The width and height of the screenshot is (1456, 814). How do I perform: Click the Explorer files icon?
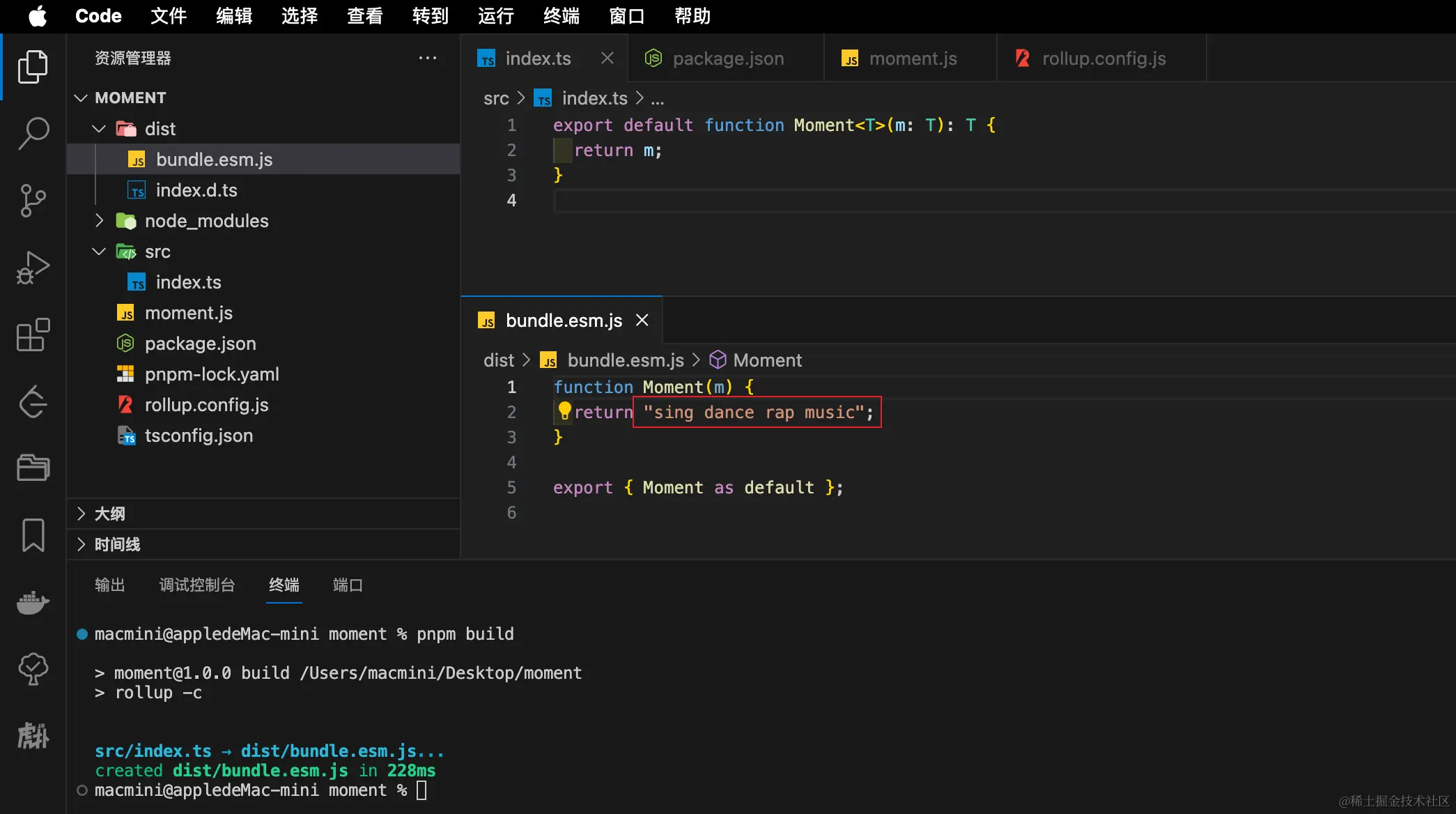(x=33, y=67)
